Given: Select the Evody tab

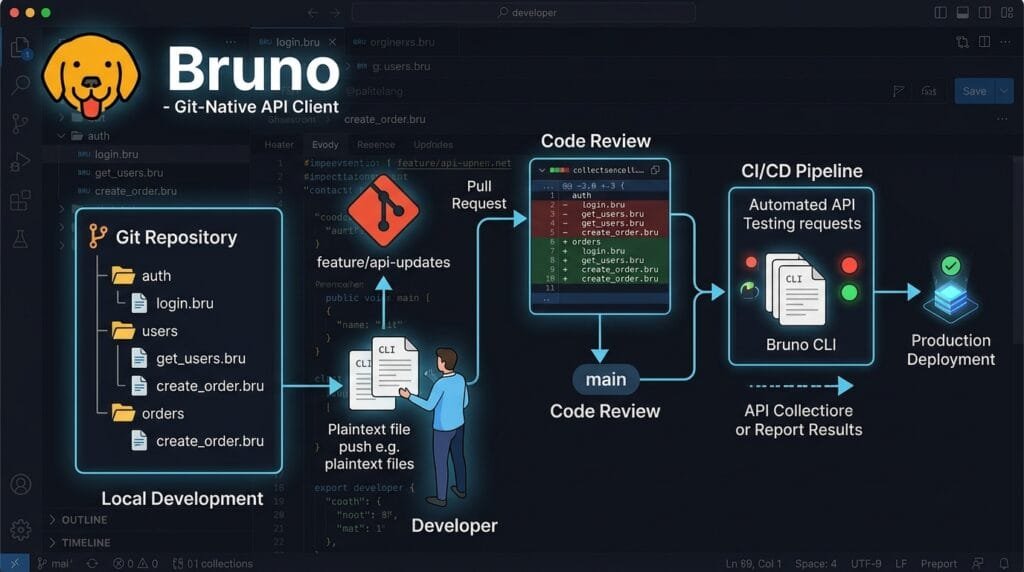Looking at the screenshot, I should click(x=325, y=144).
